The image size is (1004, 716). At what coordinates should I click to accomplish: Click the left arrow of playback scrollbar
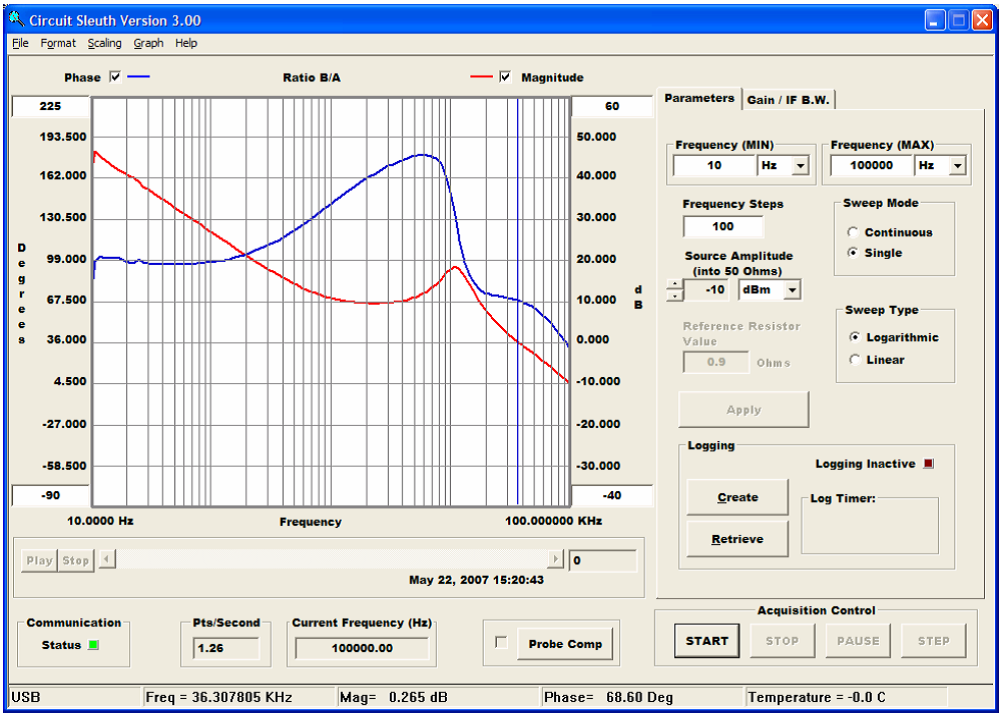107,560
